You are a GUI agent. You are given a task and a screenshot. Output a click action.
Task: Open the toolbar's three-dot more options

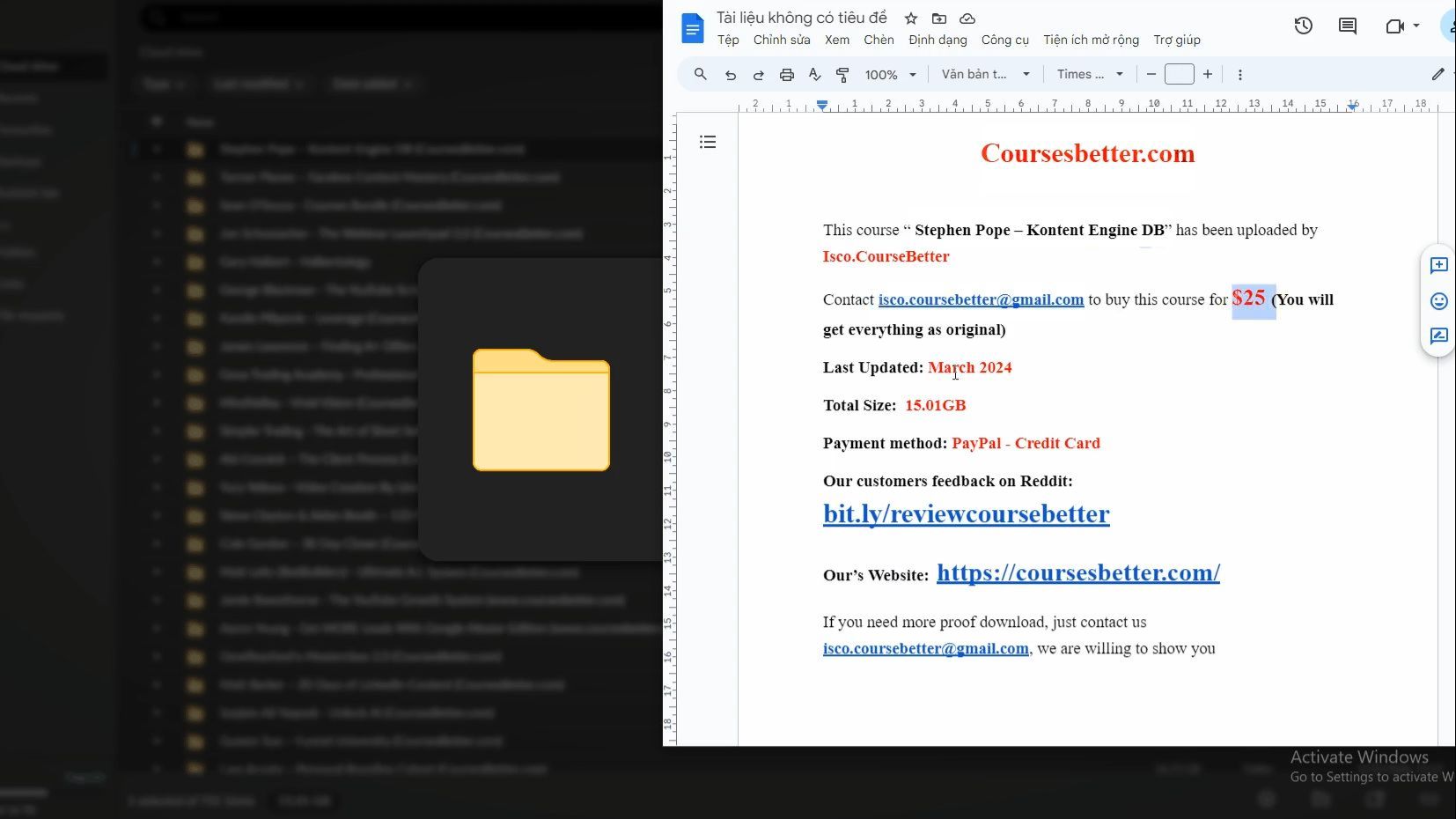click(1240, 75)
